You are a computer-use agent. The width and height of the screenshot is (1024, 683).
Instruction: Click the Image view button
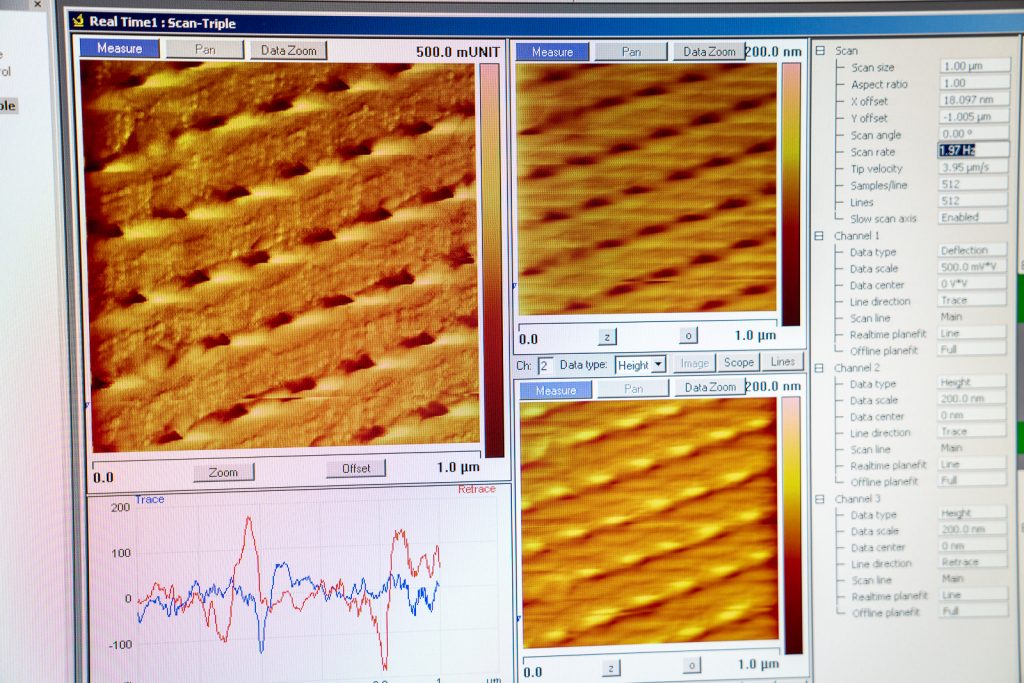tap(694, 363)
